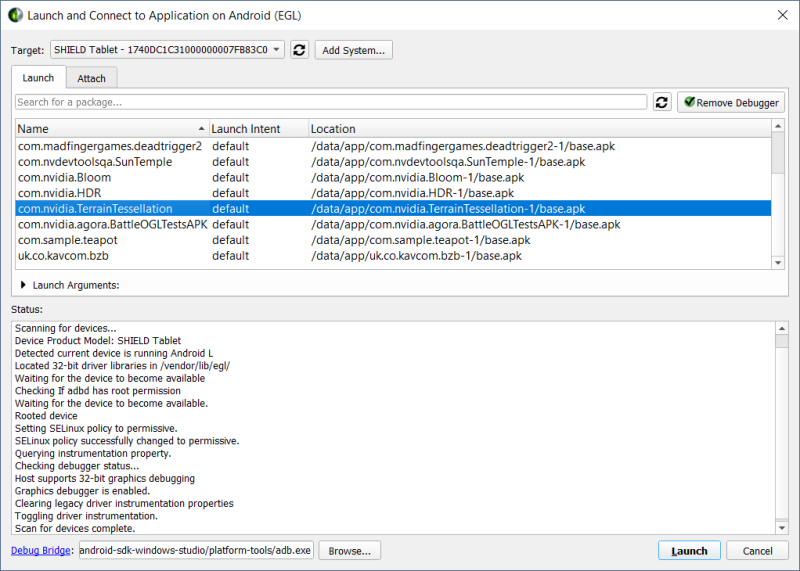Open the Debug Bridge link

tap(42, 550)
